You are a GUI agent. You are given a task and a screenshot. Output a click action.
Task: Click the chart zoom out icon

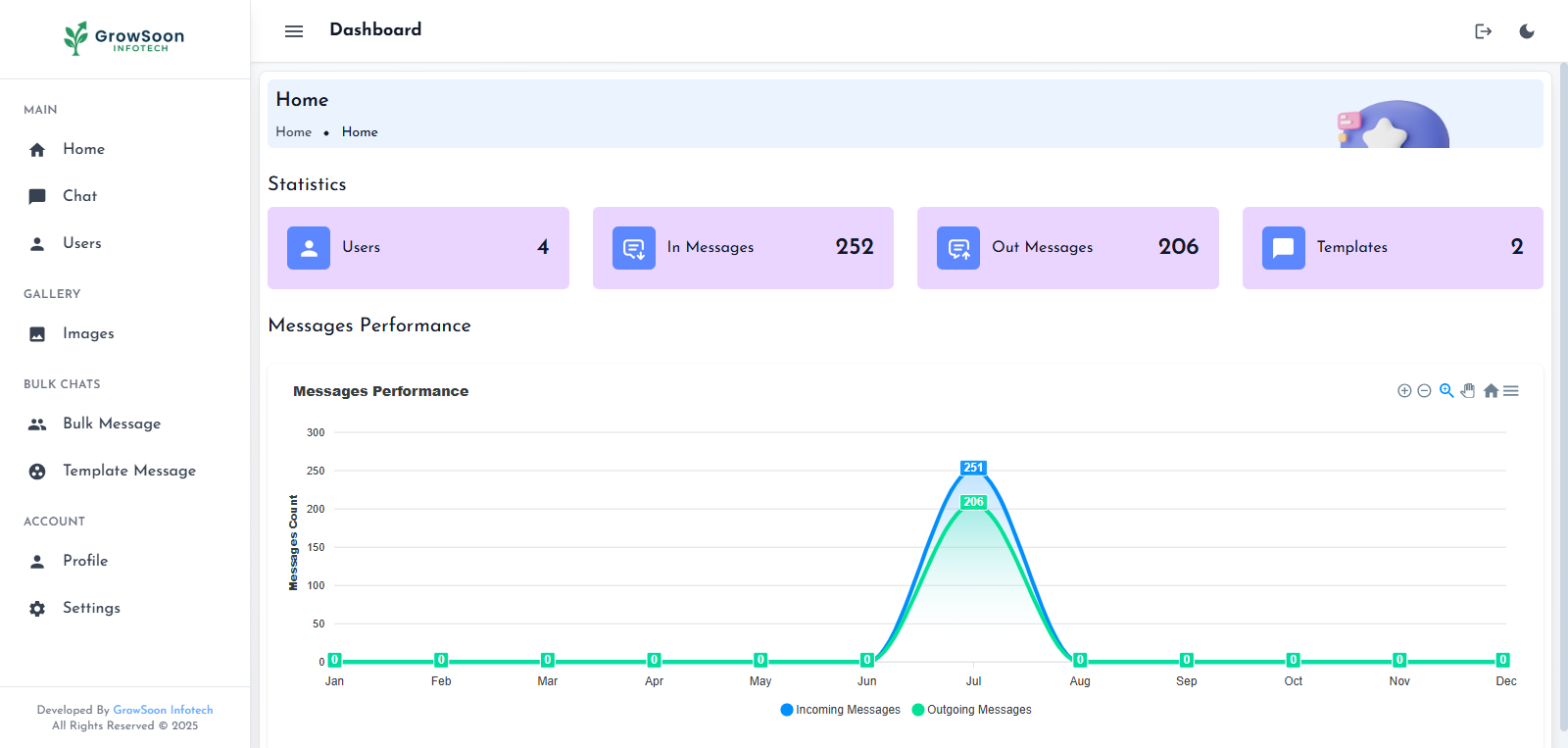[x=1425, y=391]
